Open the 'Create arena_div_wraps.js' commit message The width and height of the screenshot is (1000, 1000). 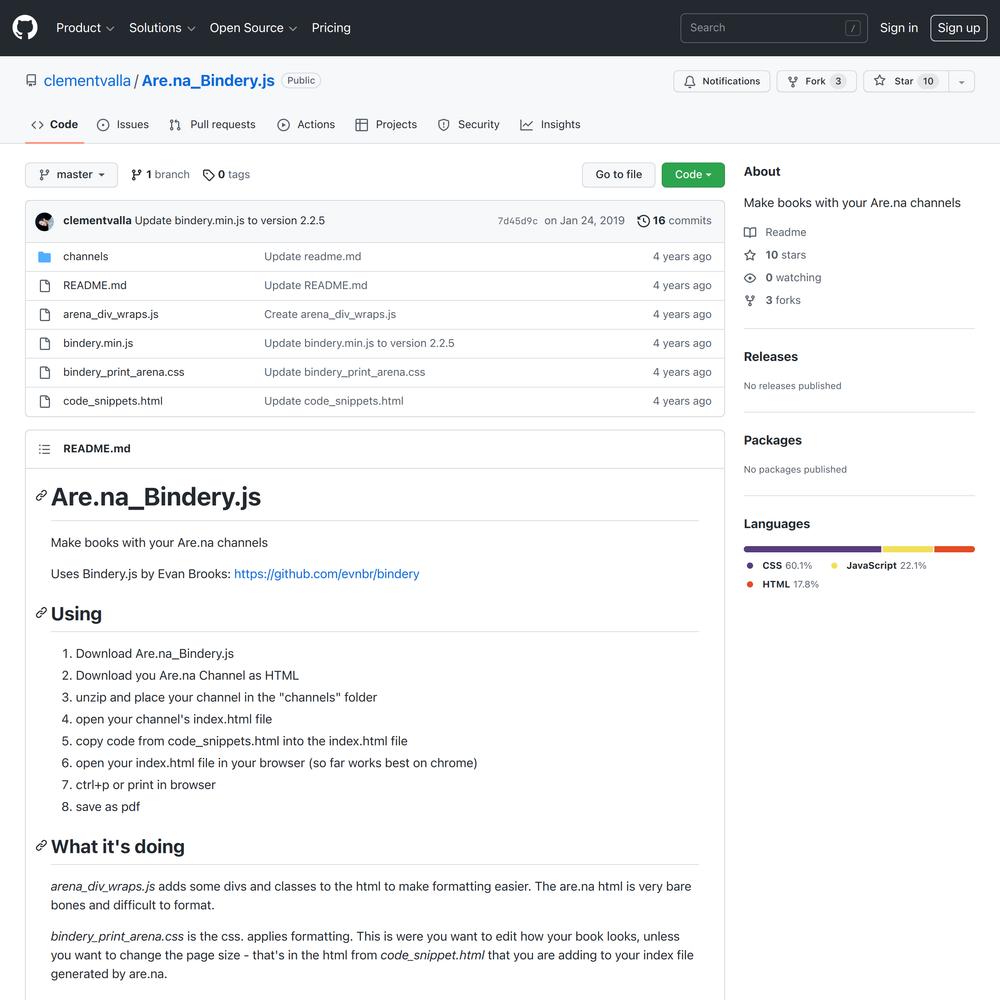pyautogui.click(x=330, y=315)
